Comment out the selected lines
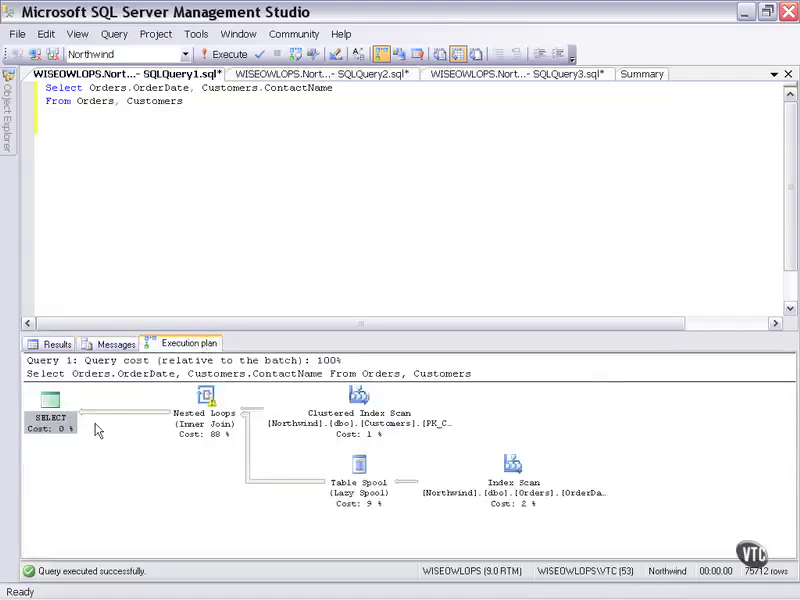Screen dimensions: 800x600 499,54
